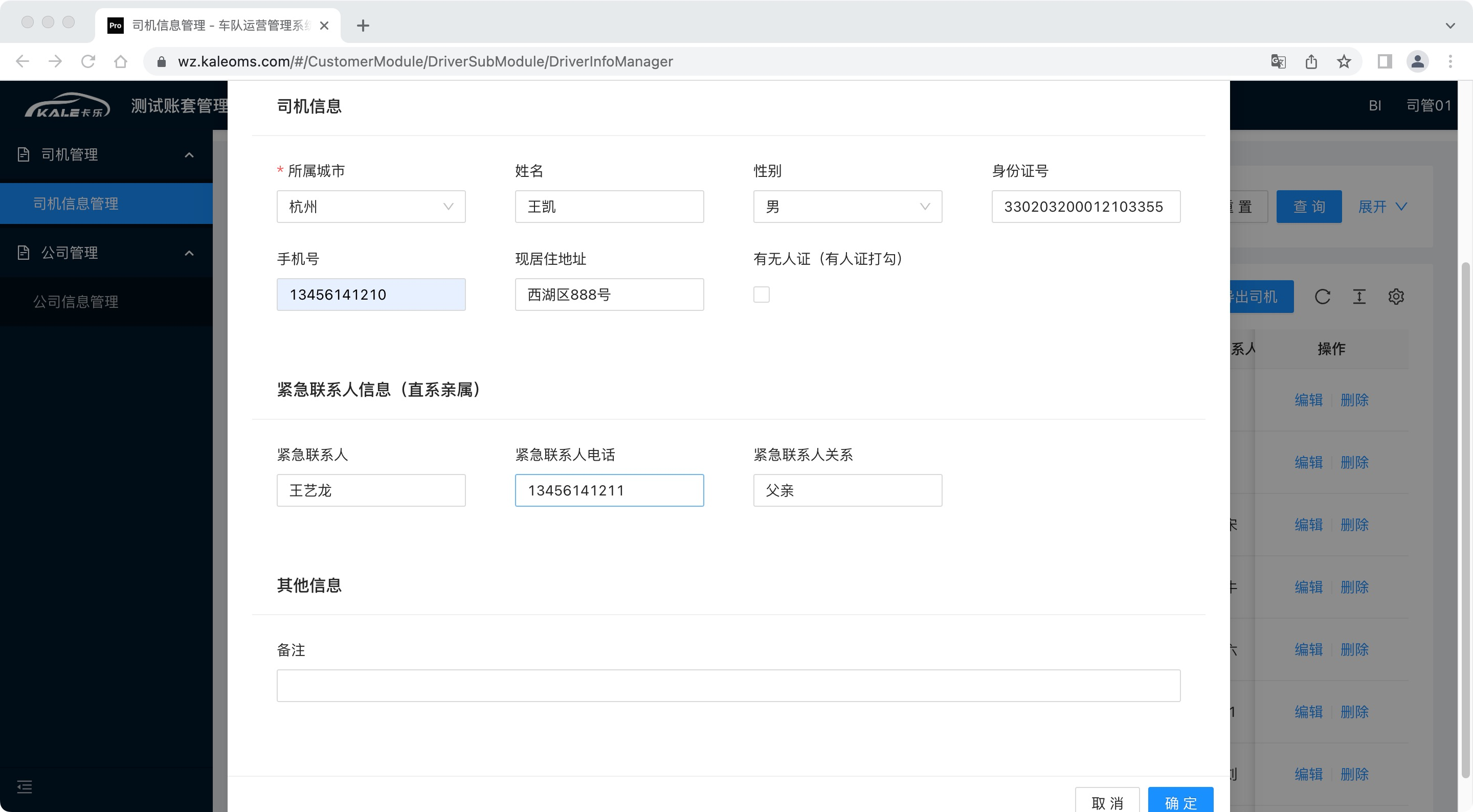
Task: Click the table refresh icon
Action: point(1322,297)
